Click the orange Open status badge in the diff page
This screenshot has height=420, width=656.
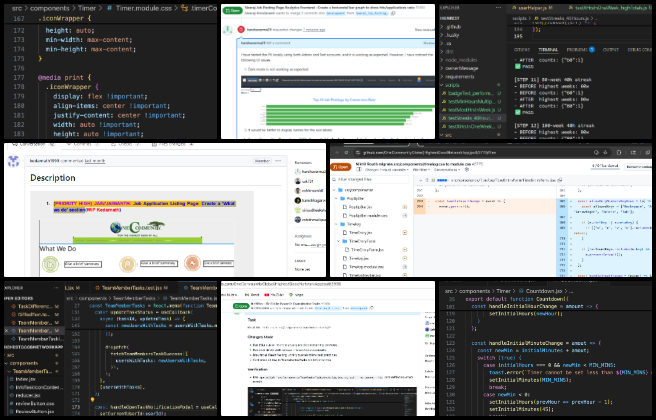[x=341, y=167]
